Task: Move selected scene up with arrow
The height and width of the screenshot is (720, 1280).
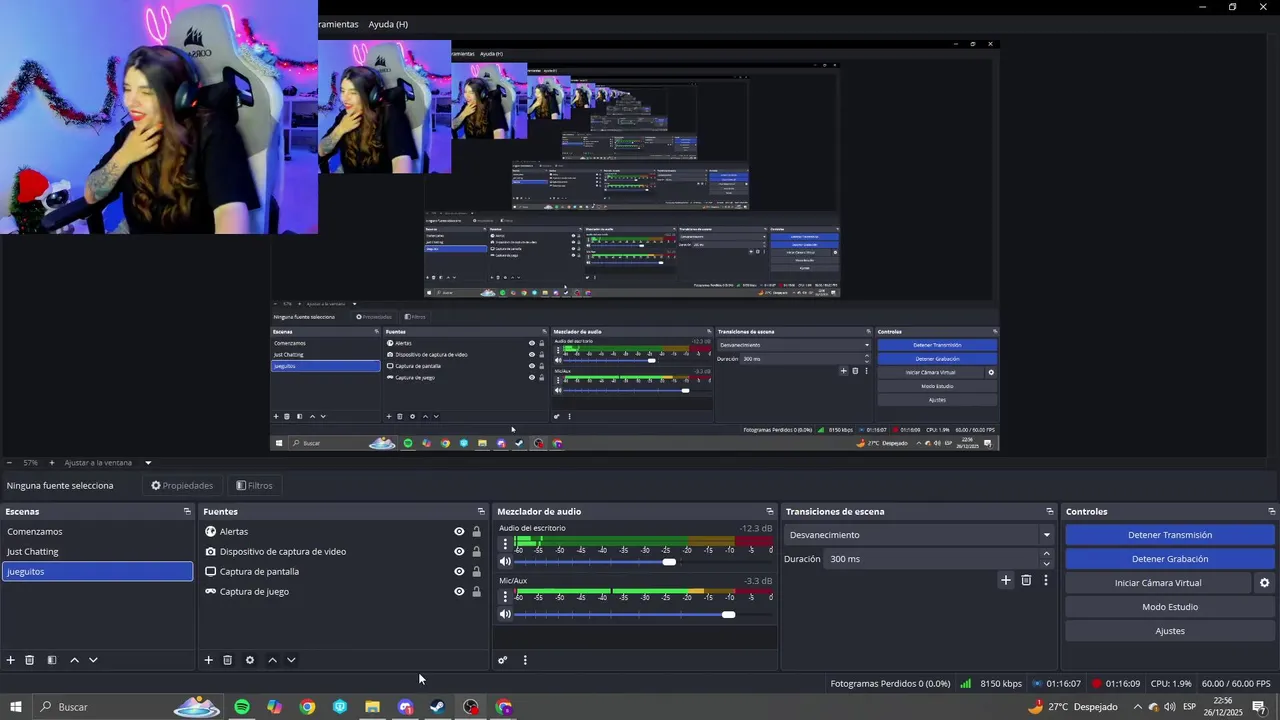Action: [74, 660]
